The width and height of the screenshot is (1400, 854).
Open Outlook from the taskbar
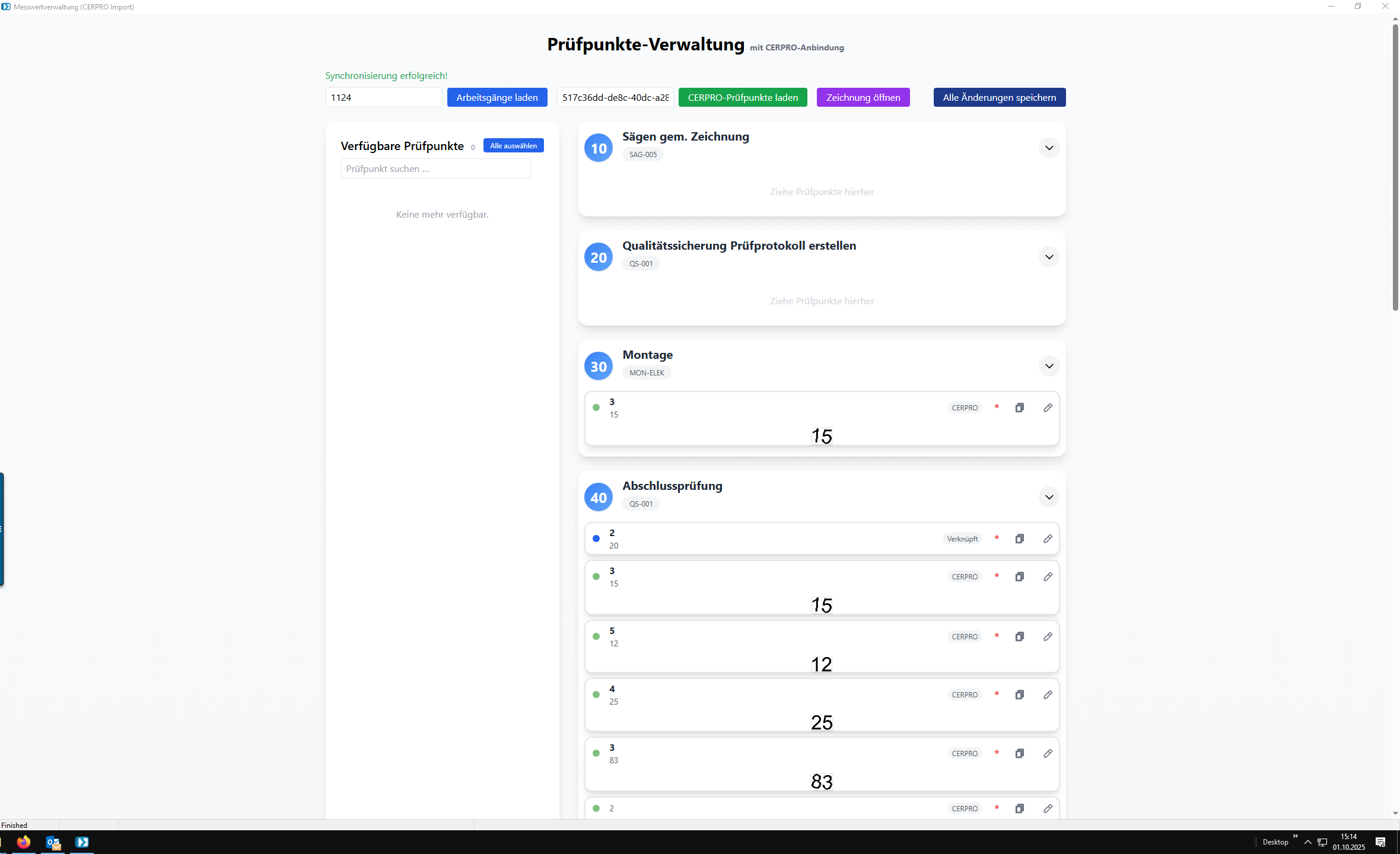[x=53, y=842]
